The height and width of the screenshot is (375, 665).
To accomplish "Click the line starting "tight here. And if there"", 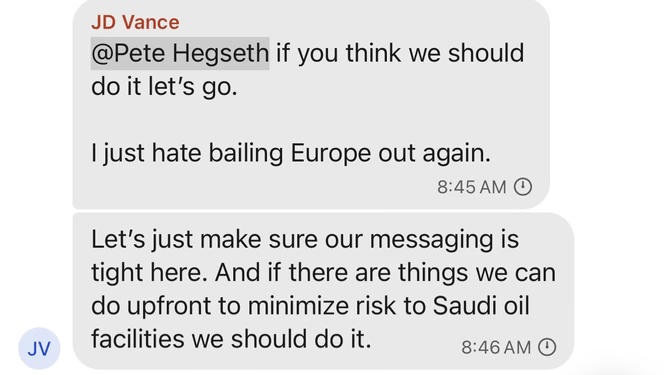I will click(323, 273).
